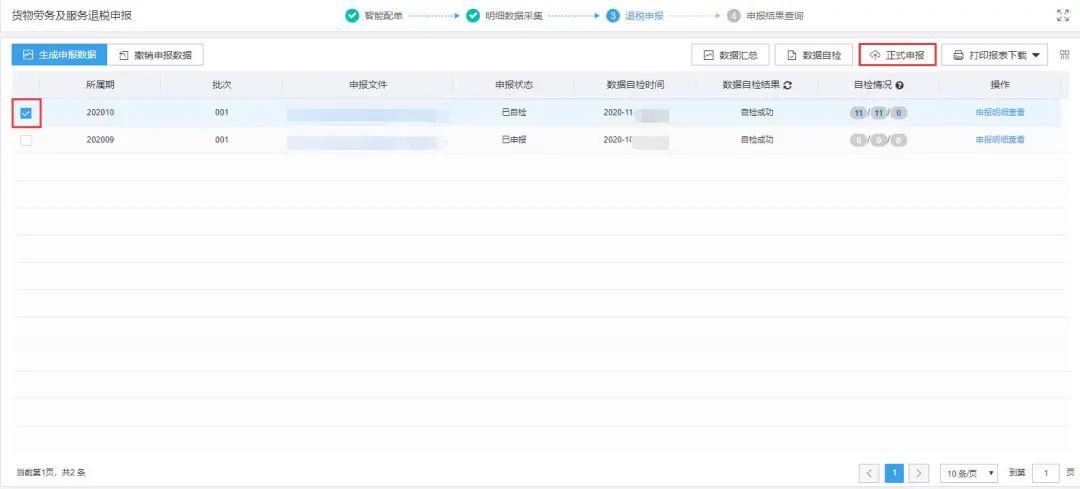This screenshot has width=1080, height=489.
Task: Go to the 智能配单 step
Action: [x=384, y=15]
